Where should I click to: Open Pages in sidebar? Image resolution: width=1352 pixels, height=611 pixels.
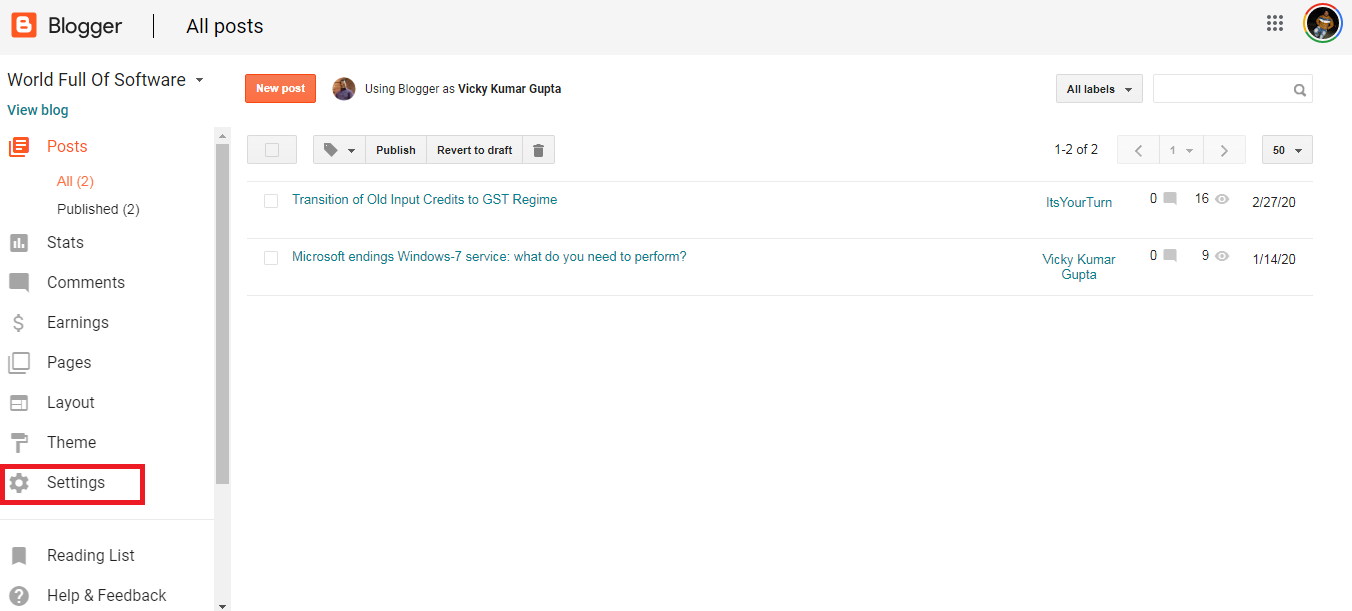tap(69, 363)
